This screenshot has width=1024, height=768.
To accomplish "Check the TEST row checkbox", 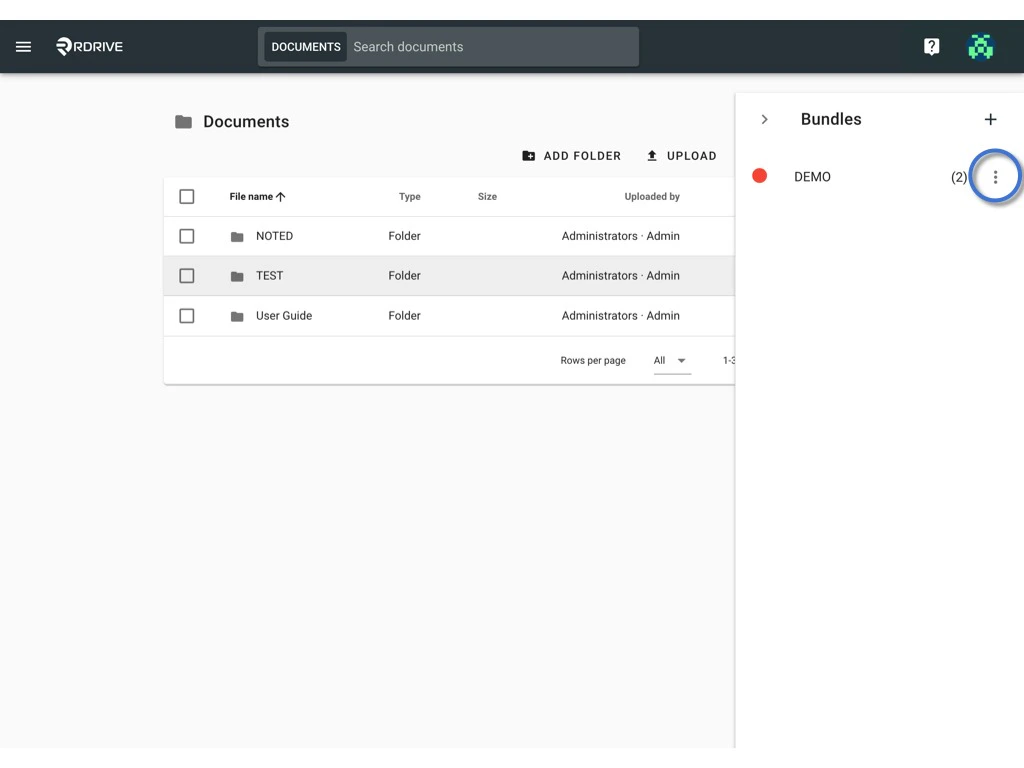I will (187, 276).
